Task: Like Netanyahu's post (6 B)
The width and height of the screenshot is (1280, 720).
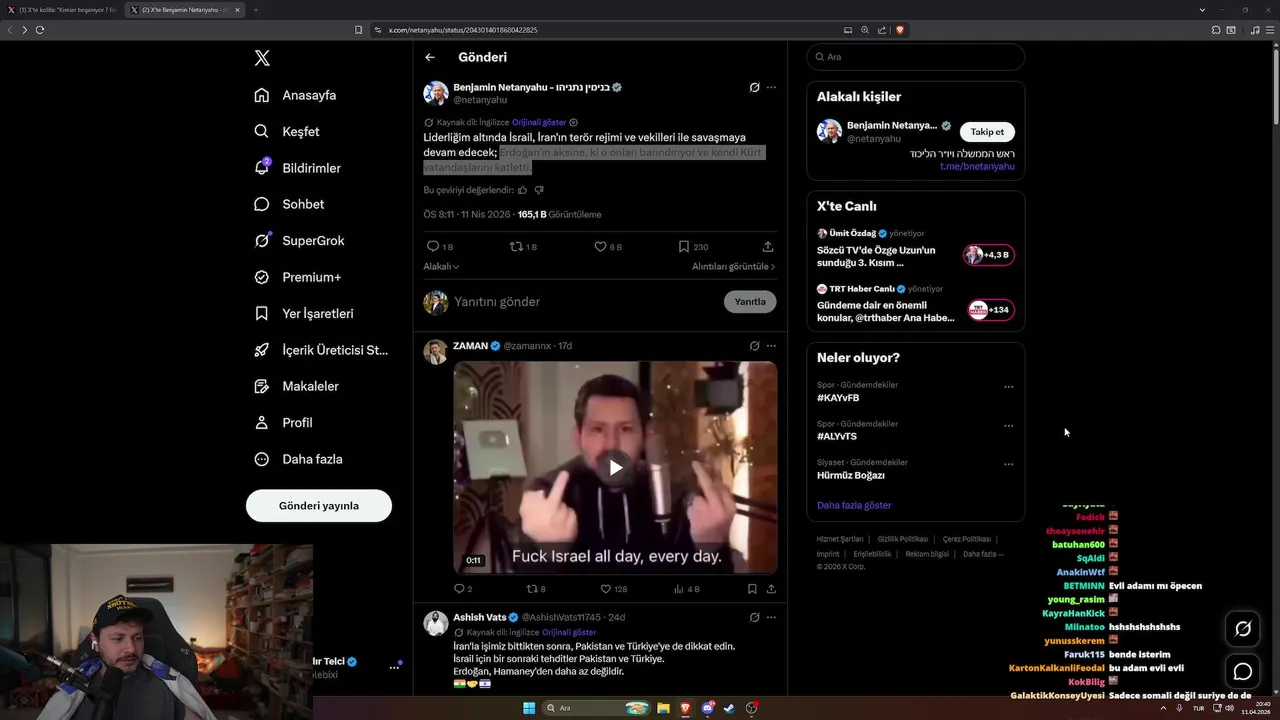Action: pyautogui.click(x=608, y=246)
